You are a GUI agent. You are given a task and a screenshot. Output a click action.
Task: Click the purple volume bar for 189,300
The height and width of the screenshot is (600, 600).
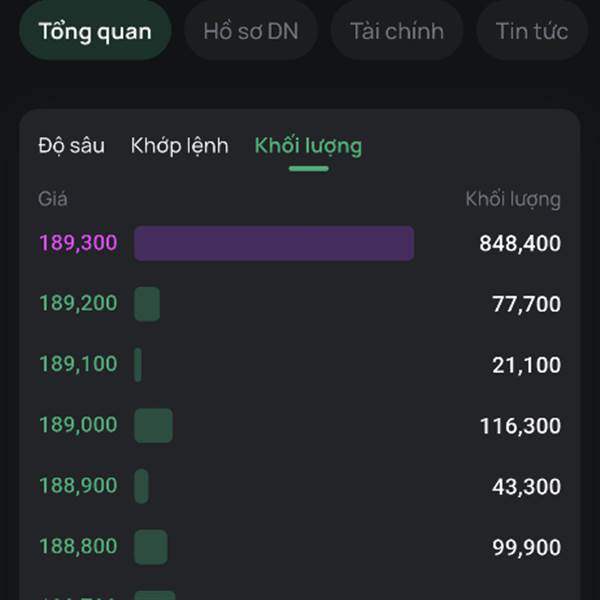274,243
